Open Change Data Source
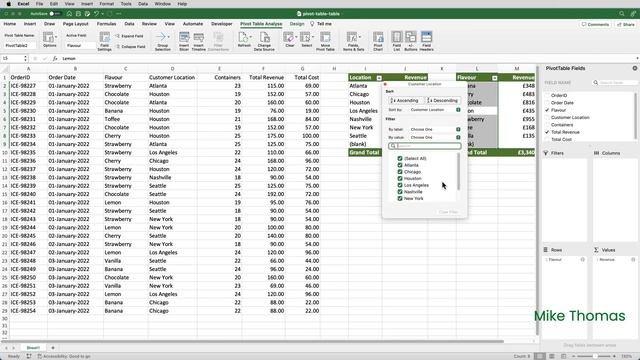This screenshot has height=360, width=640. [x=264, y=41]
